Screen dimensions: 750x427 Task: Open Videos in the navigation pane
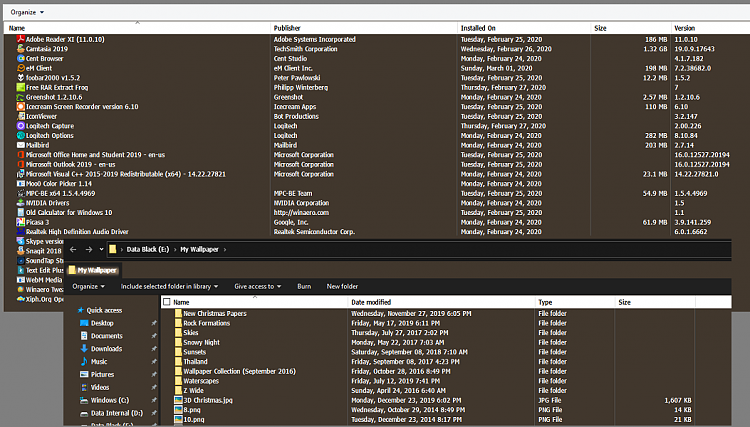point(100,387)
